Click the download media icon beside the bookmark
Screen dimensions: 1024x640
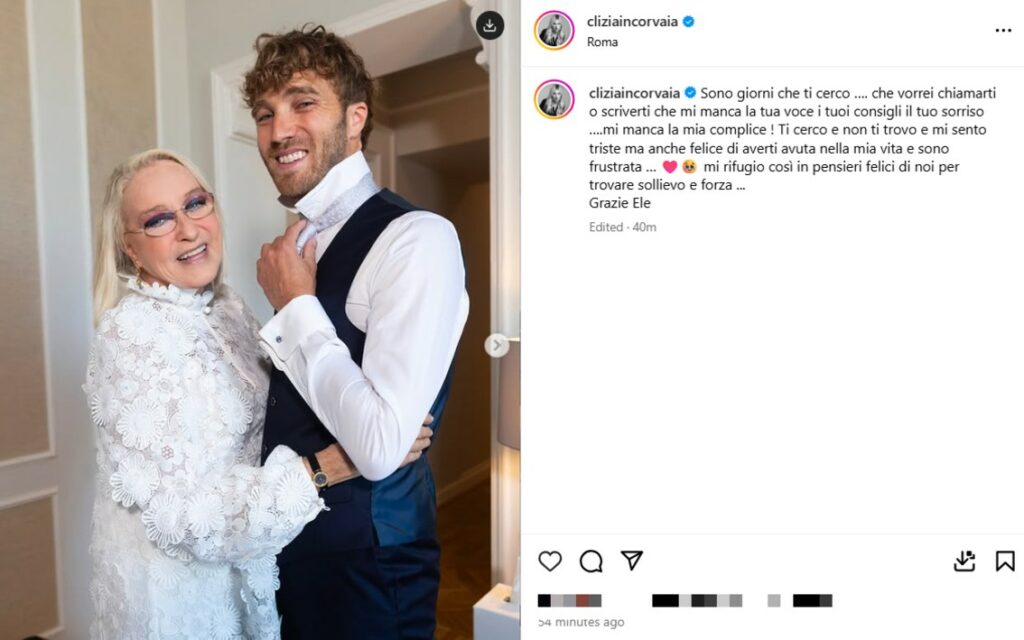965,560
